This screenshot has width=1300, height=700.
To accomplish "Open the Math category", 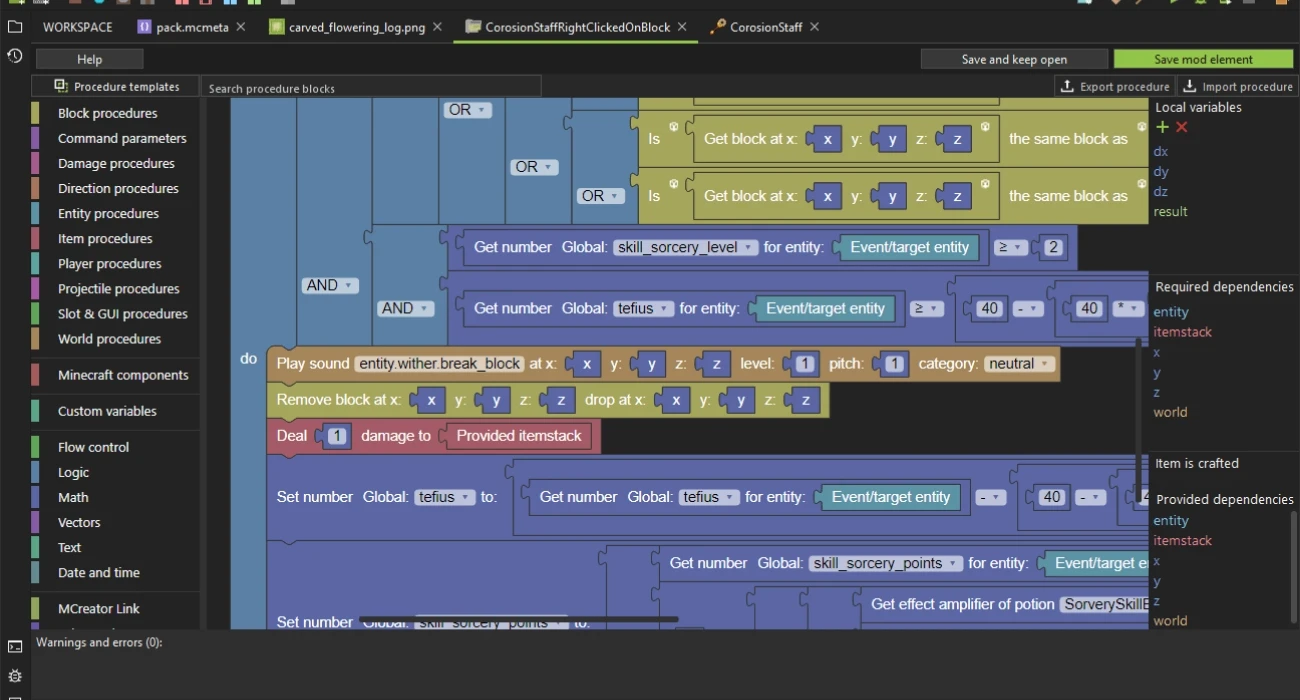I will coord(73,497).
